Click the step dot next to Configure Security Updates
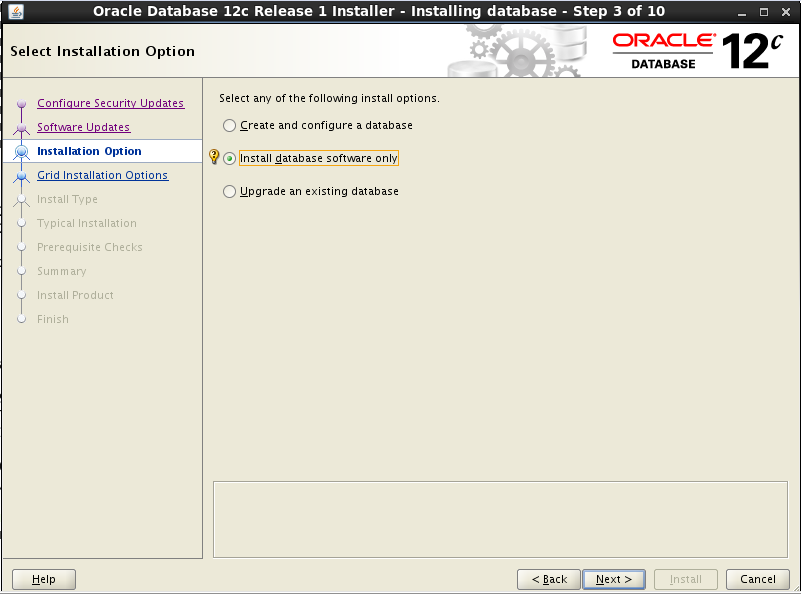The height and width of the screenshot is (594, 801). coord(21,103)
